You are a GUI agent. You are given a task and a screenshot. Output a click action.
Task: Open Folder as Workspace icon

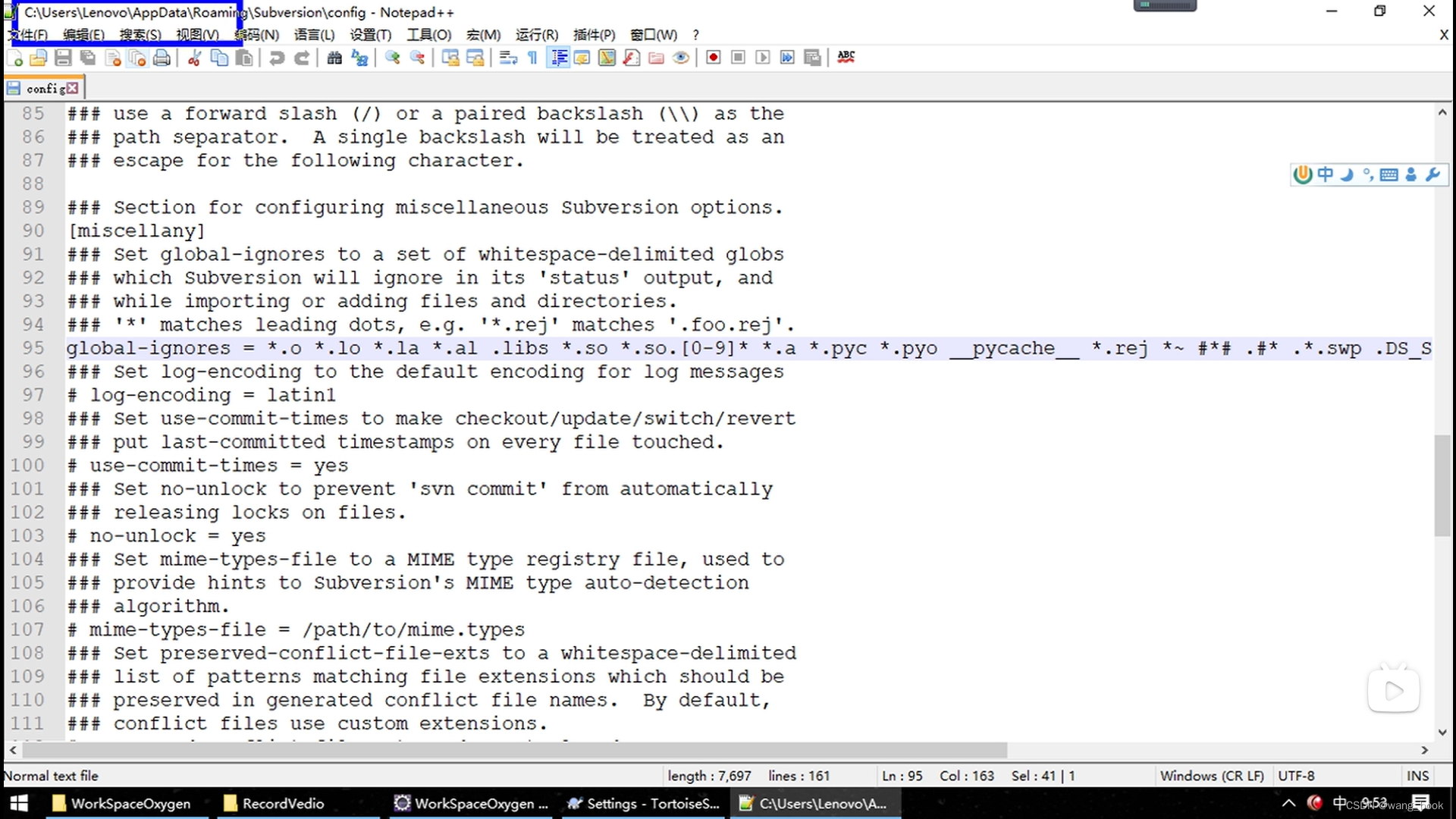coord(657,58)
